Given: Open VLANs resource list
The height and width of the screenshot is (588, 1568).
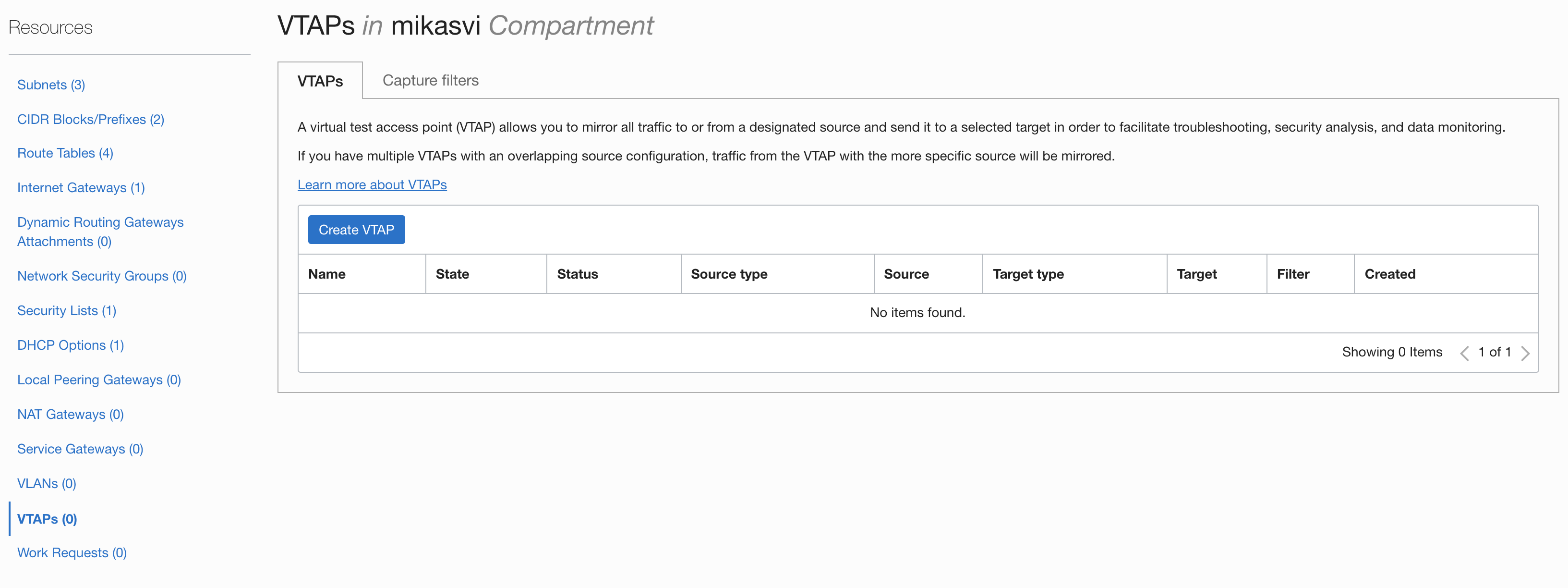Looking at the screenshot, I should [46, 483].
